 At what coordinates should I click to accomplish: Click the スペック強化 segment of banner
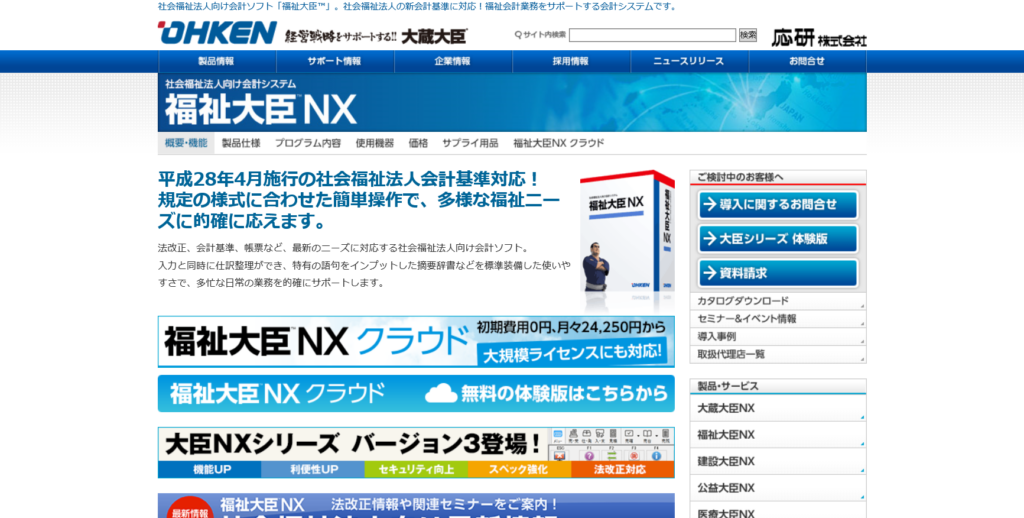coord(519,470)
